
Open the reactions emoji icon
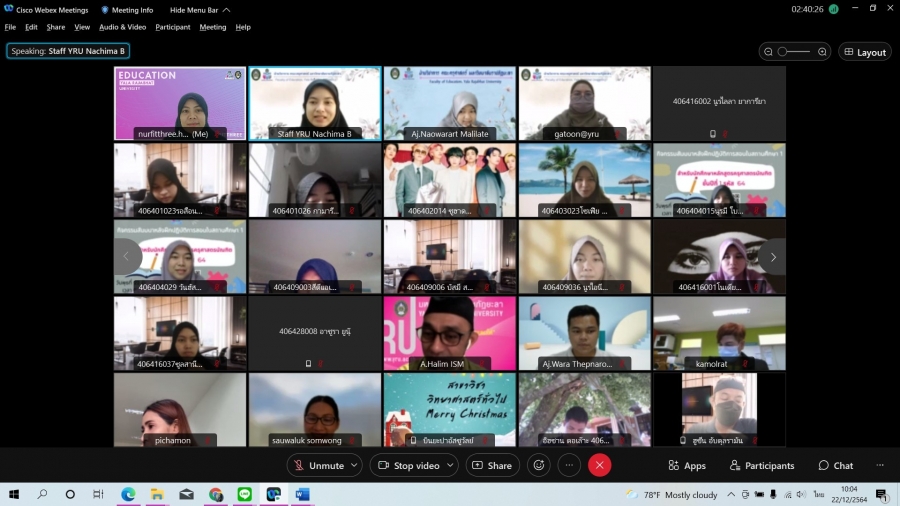(539, 465)
